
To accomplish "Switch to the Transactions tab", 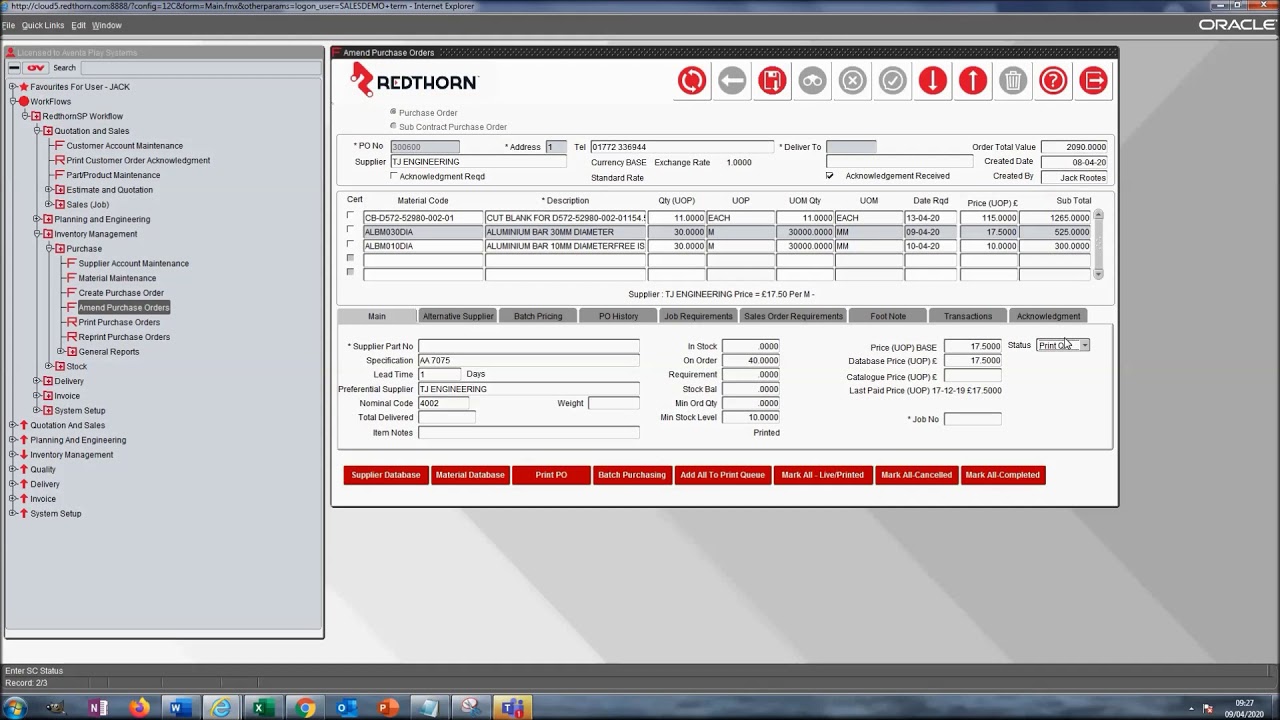I will pos(968,316).
